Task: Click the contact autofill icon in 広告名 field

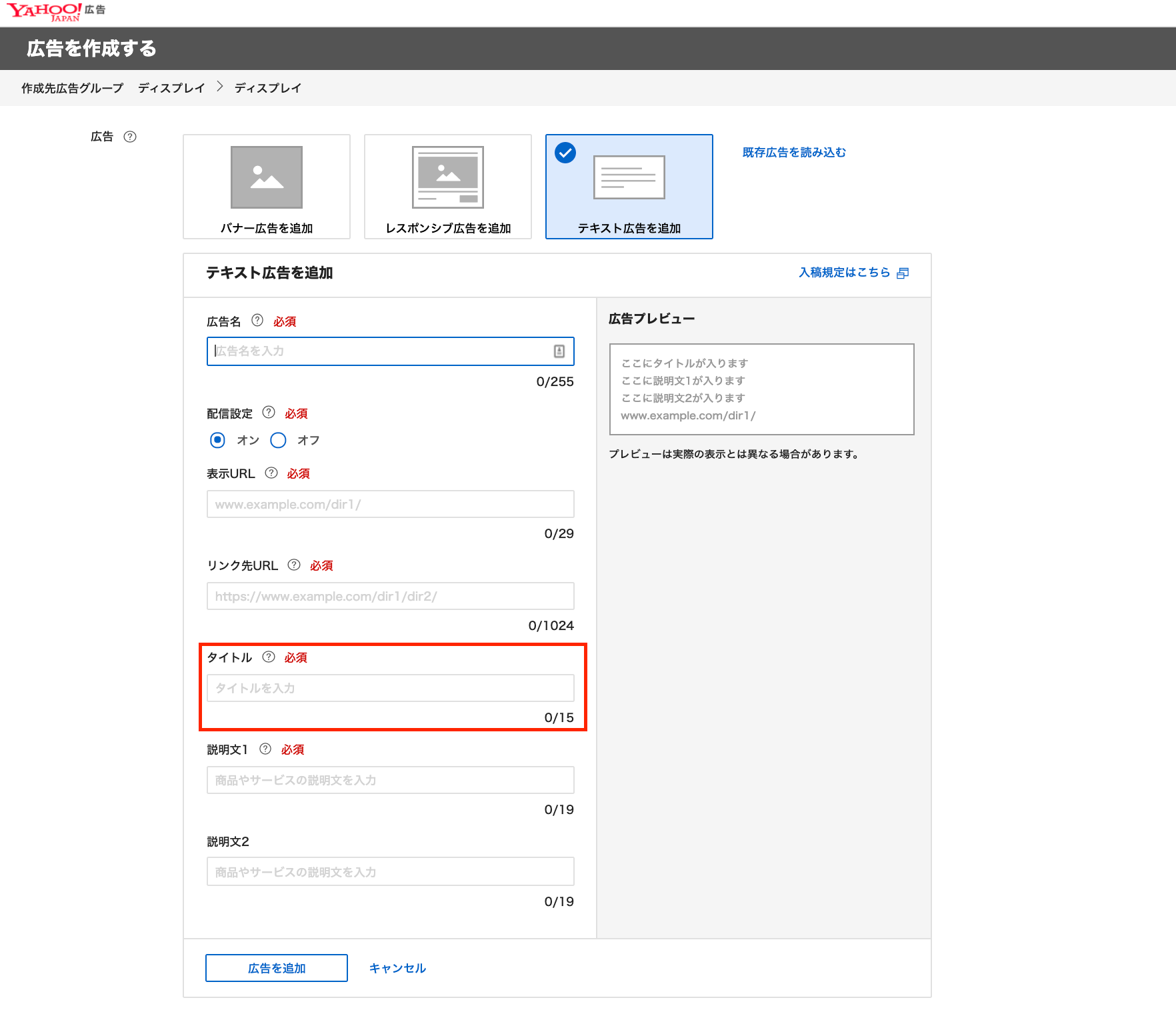Action: pos(559,351)
